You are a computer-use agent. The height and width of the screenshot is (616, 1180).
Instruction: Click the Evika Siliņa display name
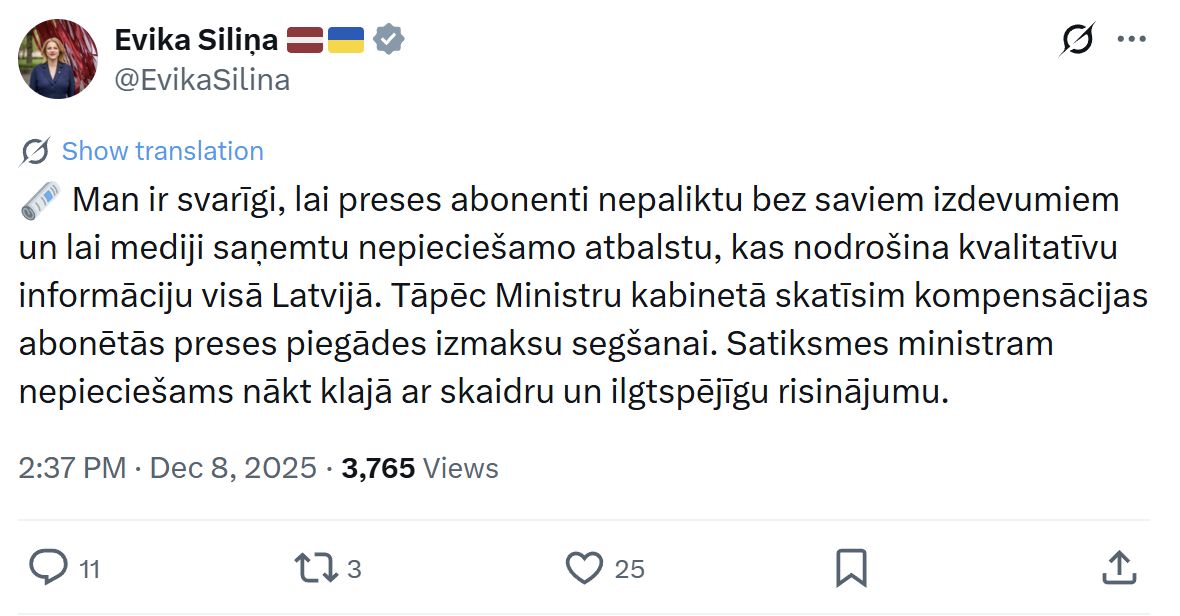(x=196, y=40)
